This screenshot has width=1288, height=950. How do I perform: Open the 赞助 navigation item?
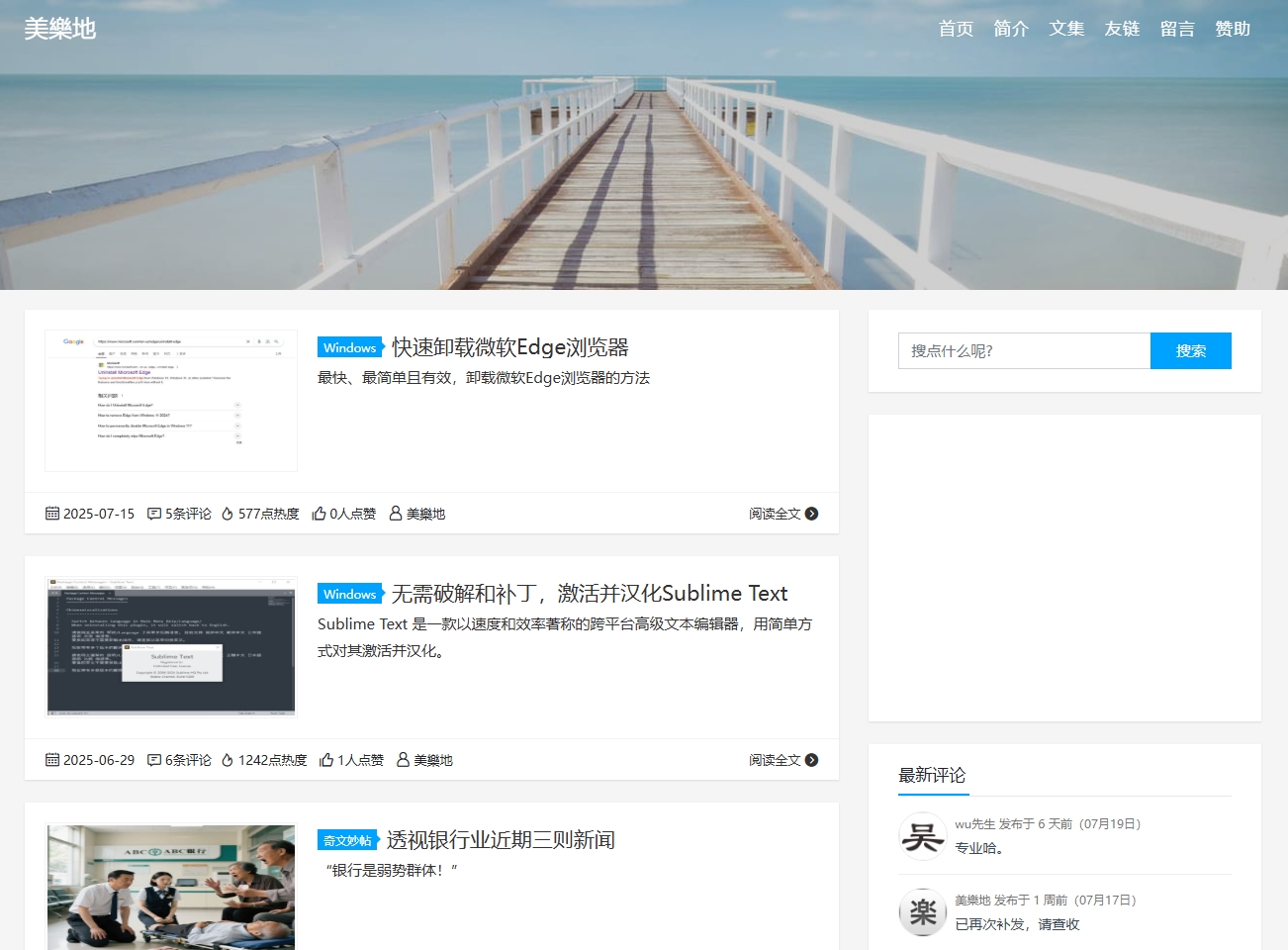pyautogui.click(x=1232, y=29)
